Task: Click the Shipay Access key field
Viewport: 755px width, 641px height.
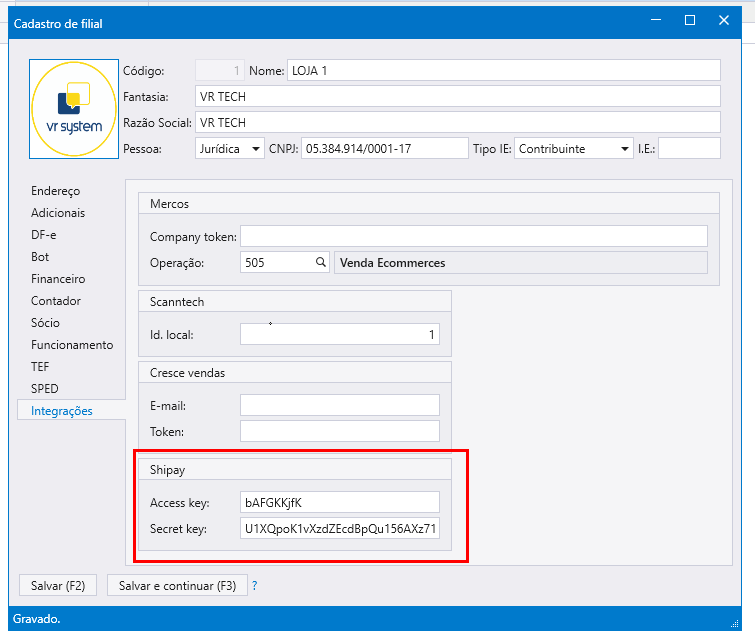Action: pyautogui.click(x=339, y=502)
